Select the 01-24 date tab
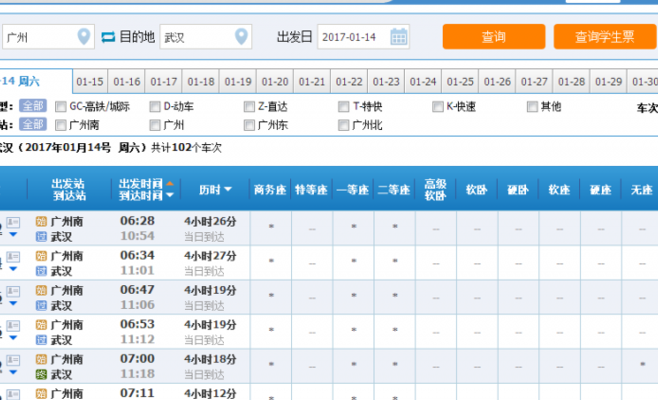The width and height of the screenshot is (658, 400). click(423, 81)
